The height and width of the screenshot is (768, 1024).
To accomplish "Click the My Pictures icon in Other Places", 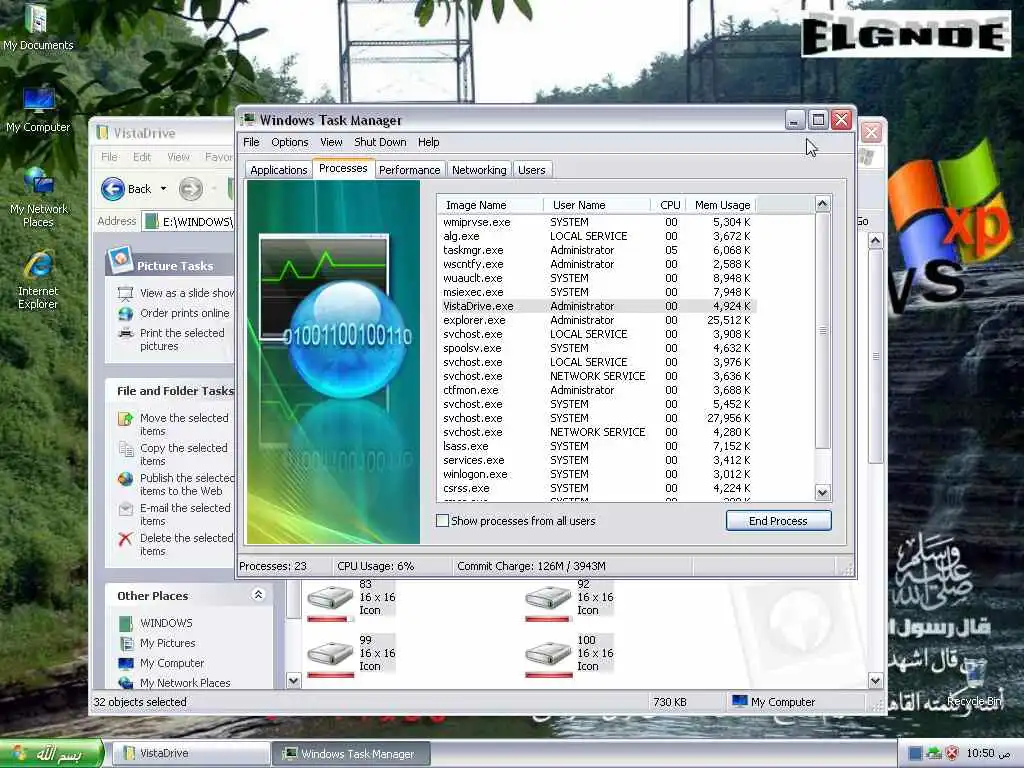I will [126, 643].
